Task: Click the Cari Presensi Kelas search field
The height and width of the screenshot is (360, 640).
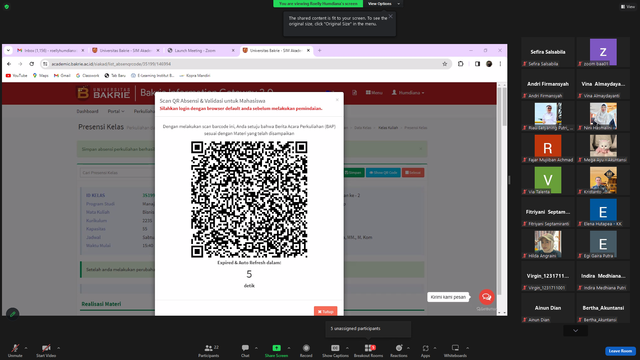Action: (118, 173)
